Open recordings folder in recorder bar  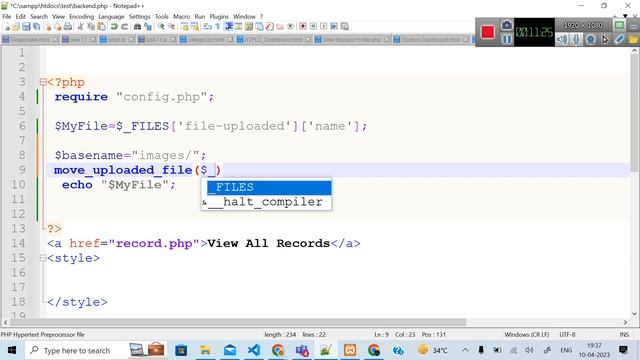(x=633, y=39)
